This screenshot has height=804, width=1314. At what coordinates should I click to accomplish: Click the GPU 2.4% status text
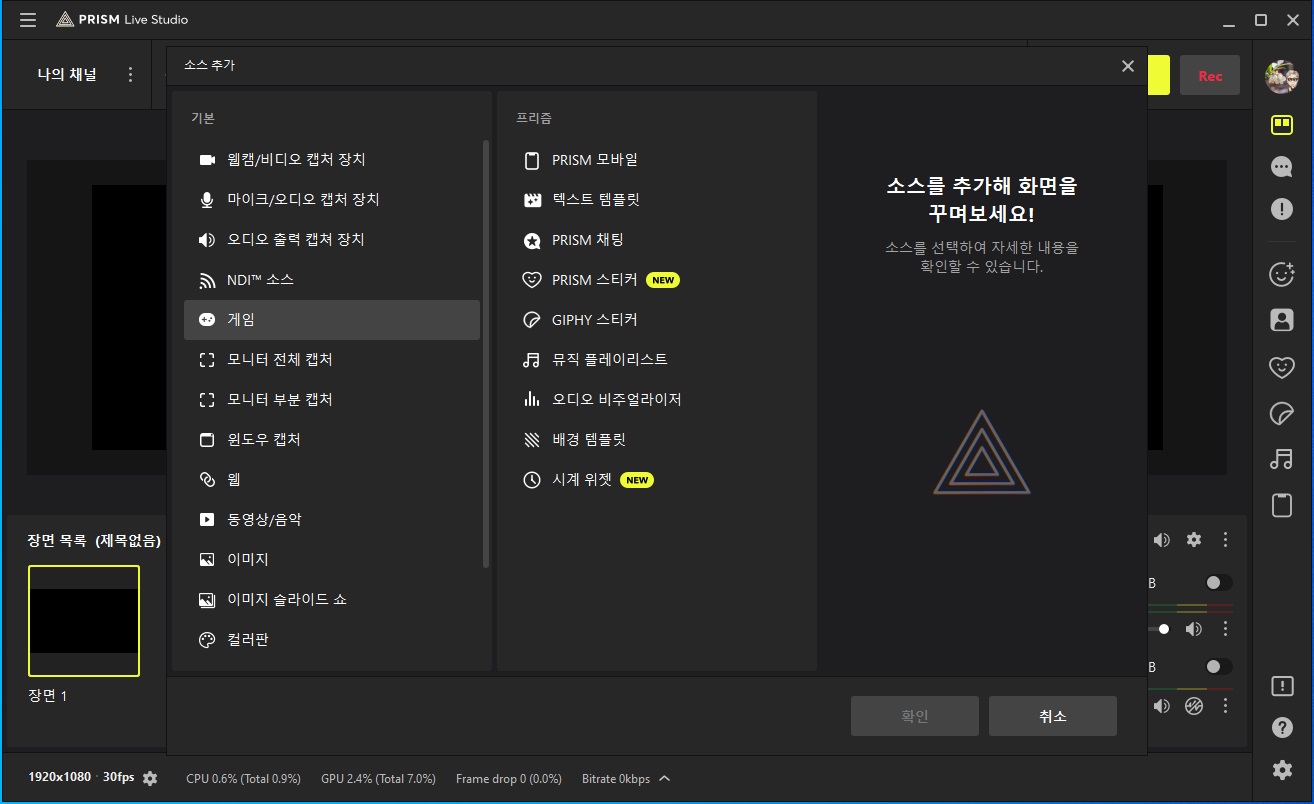(379, 779)
